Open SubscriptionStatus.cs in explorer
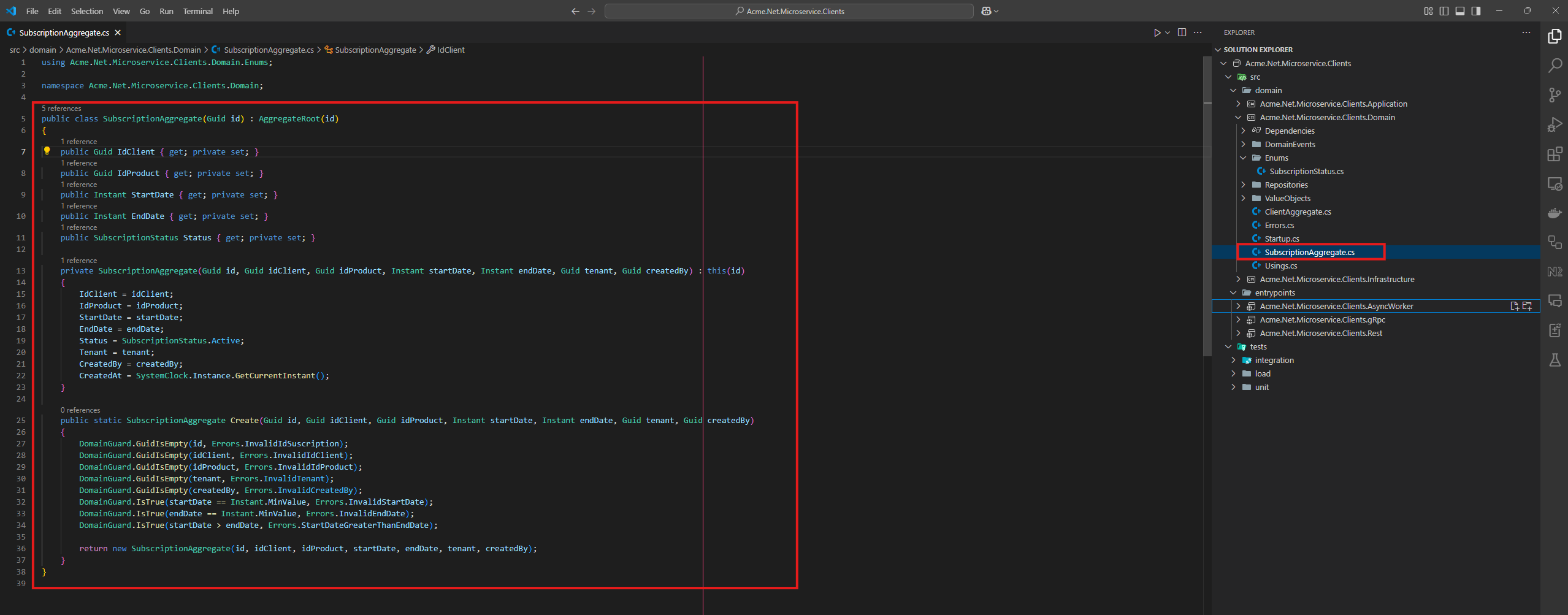1568x615 pixels. pos(1306,171)
